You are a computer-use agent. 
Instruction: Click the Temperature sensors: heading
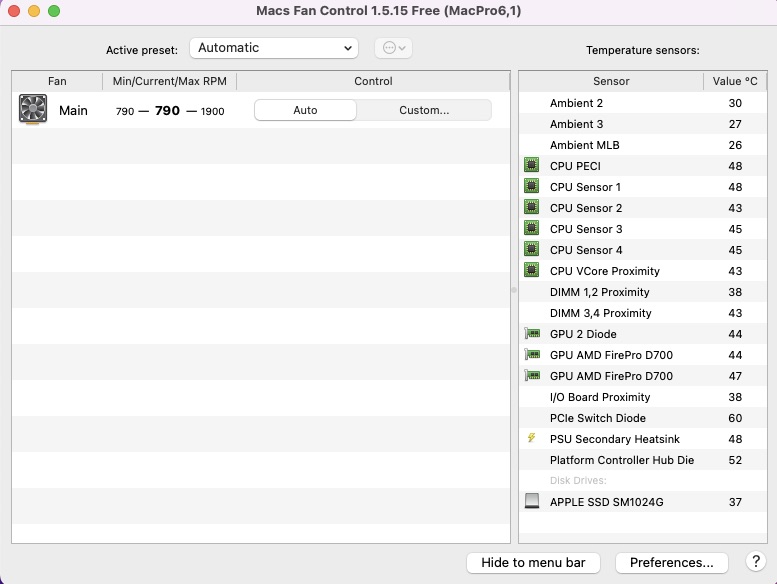[x=642, y=50]
